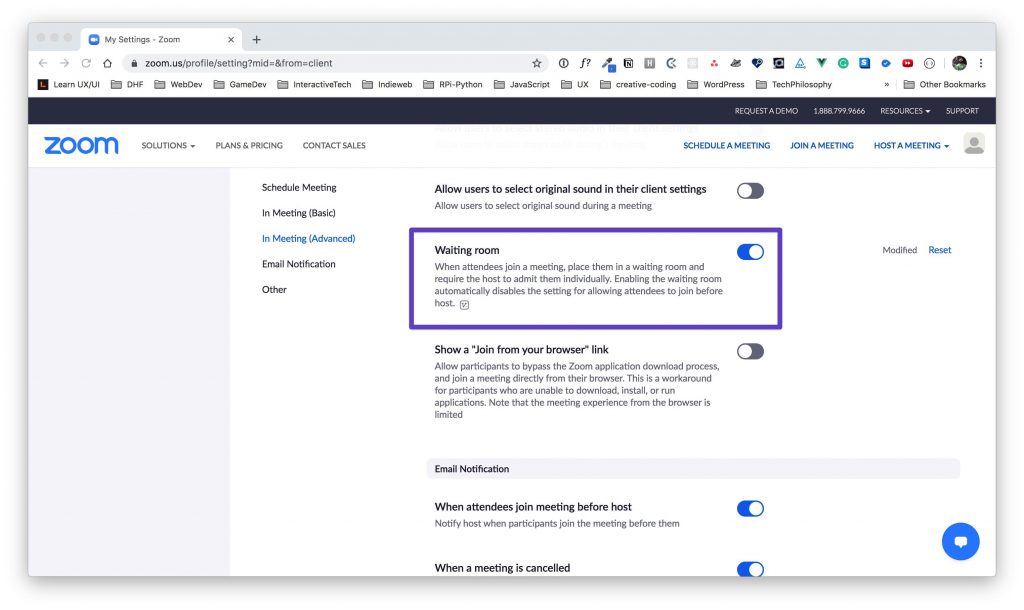Open the WebDev bookmarks folder

[178, 84]
